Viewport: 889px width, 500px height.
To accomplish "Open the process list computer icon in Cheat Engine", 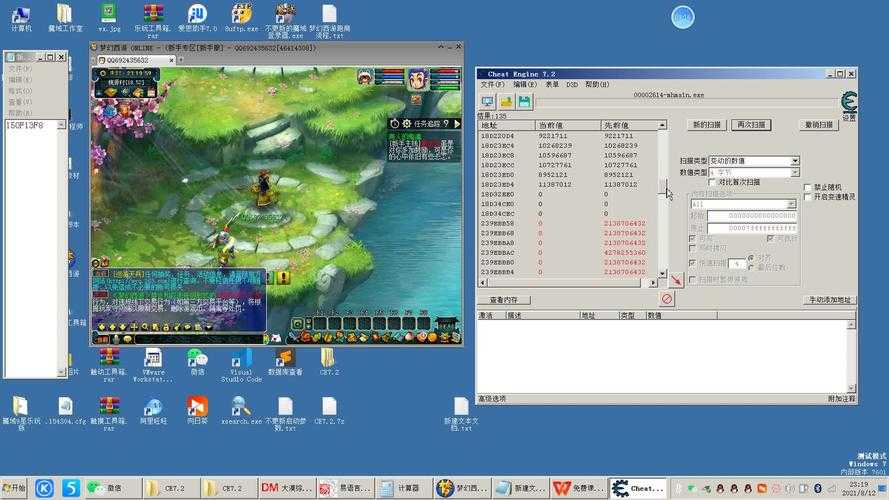I will pyautogui.click(x=488, y=101).
